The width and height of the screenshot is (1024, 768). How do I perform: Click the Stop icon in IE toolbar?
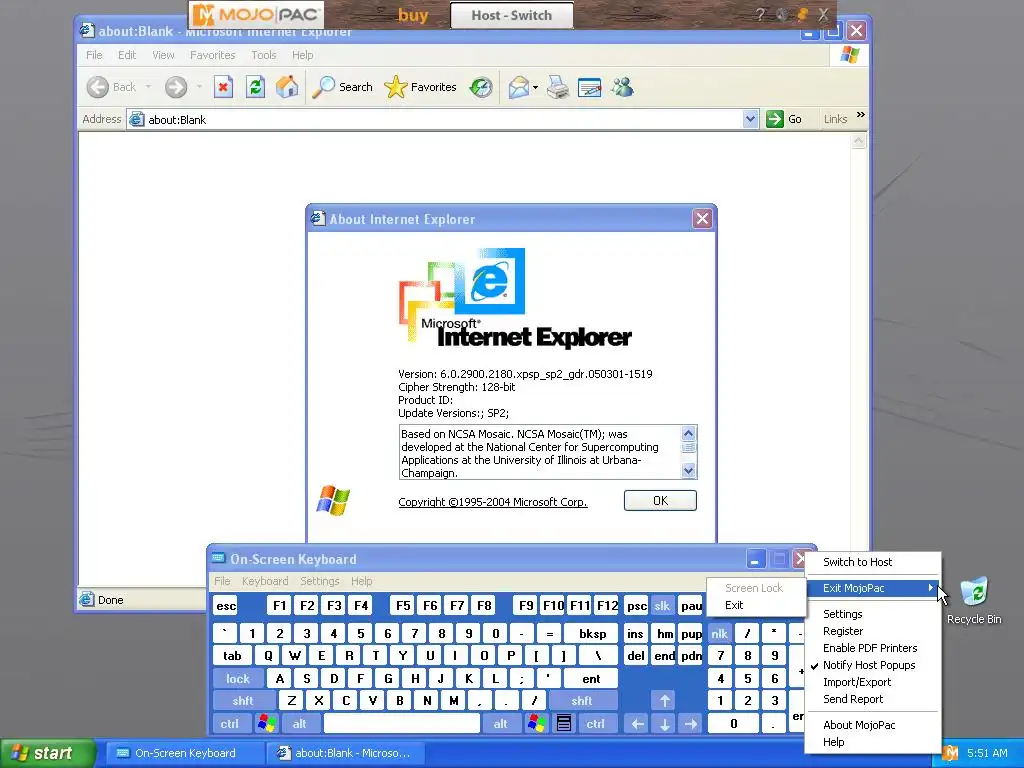coord(223,87)
